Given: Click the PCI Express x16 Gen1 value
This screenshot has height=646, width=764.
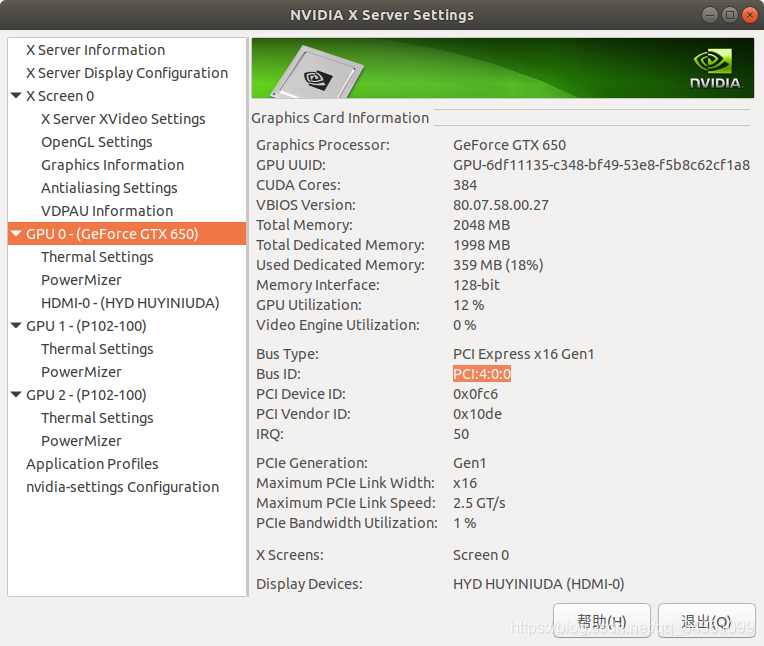Looking at the screenshot, I should 523,354.
